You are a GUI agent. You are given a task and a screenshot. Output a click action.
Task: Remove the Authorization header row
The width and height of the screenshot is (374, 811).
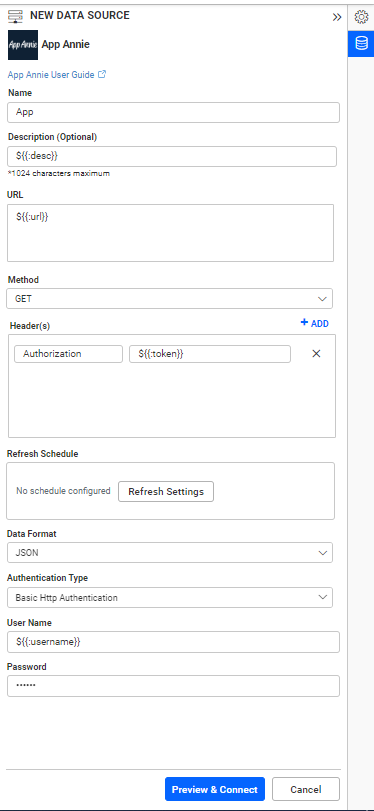click(x=317, y=354)
